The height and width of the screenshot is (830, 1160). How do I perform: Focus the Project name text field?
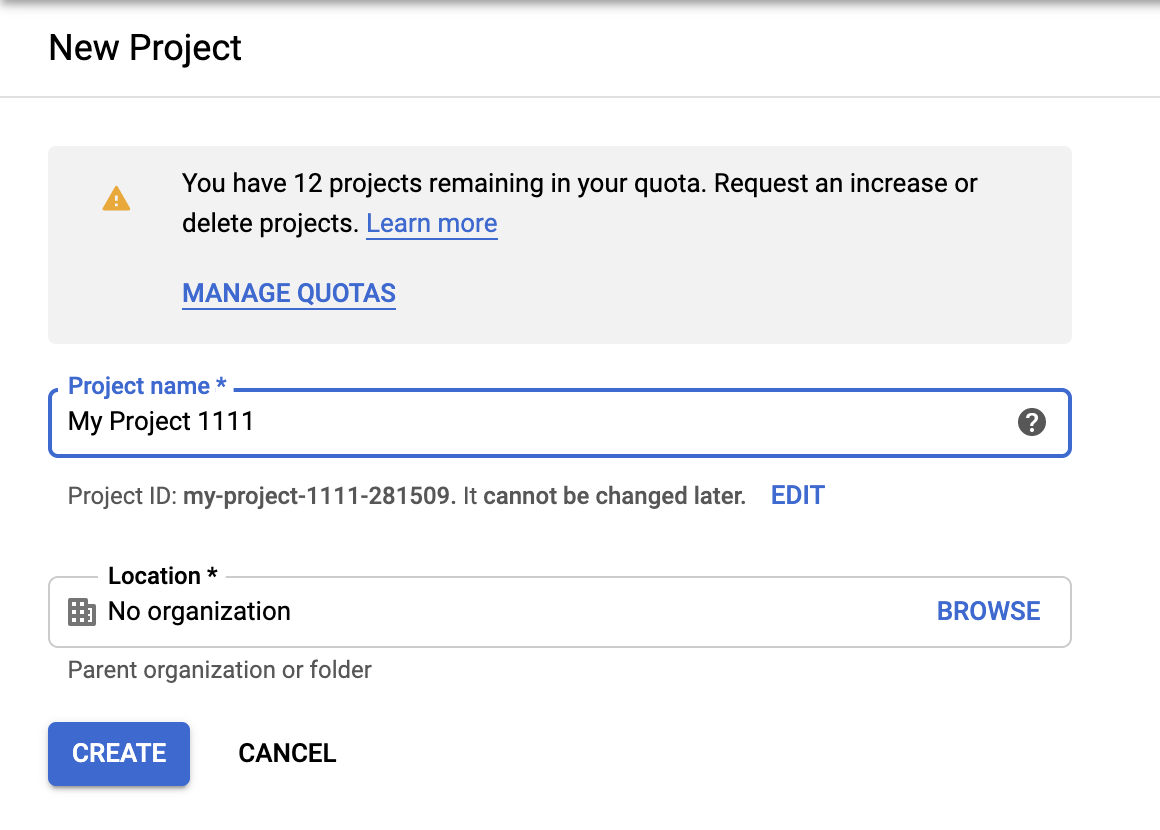(x=600, y=422)
